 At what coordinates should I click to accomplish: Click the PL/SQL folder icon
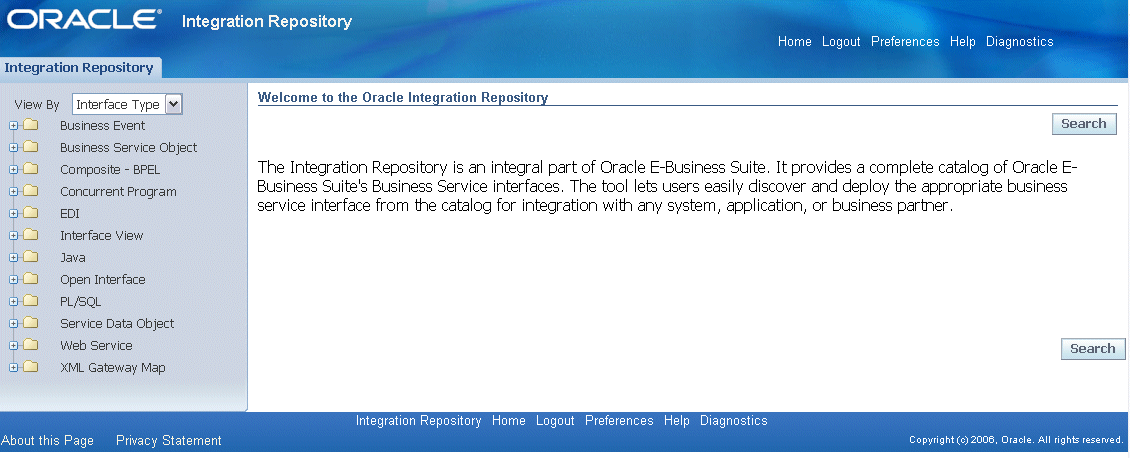(x=30, y=301)
